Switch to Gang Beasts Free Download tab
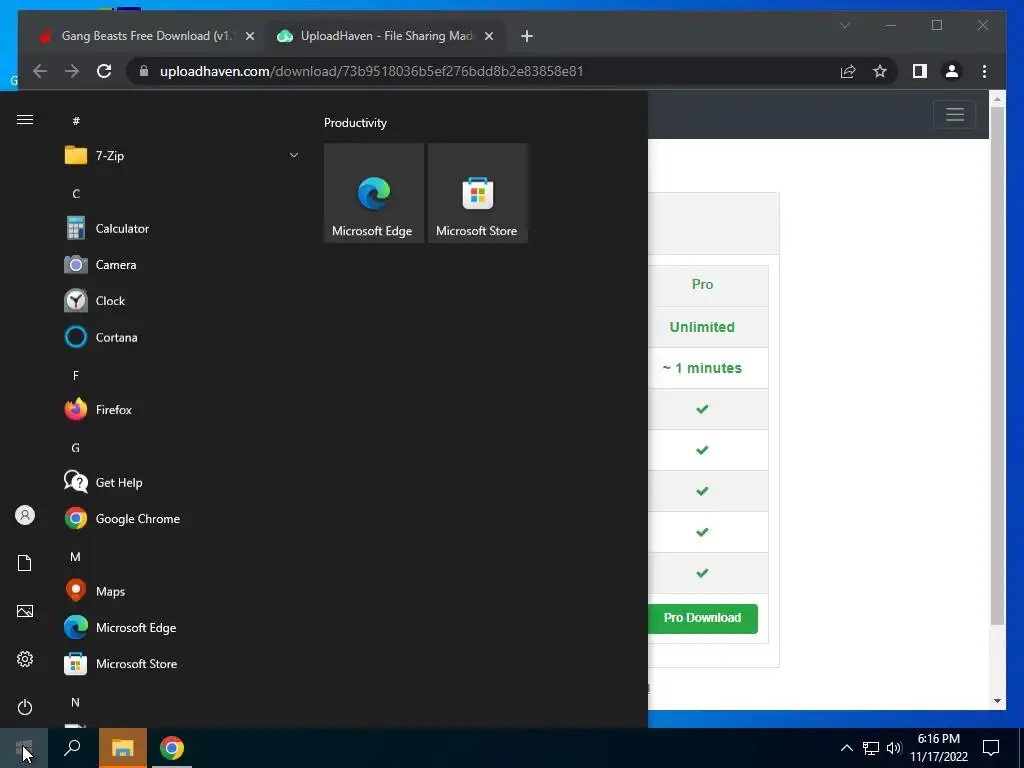The width and height of the screenshot is (1024, 768). click(x=146, y=36)
